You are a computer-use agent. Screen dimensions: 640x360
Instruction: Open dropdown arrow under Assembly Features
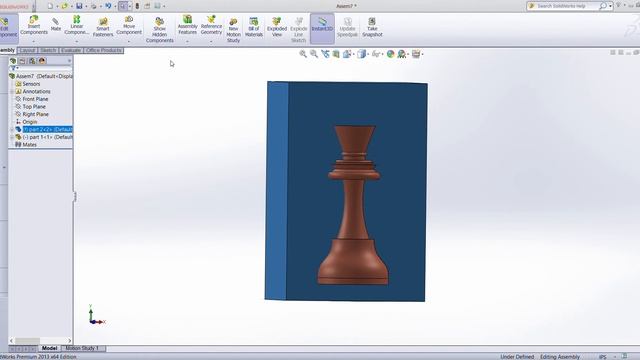pyautogui.click(x=187, y=41)
